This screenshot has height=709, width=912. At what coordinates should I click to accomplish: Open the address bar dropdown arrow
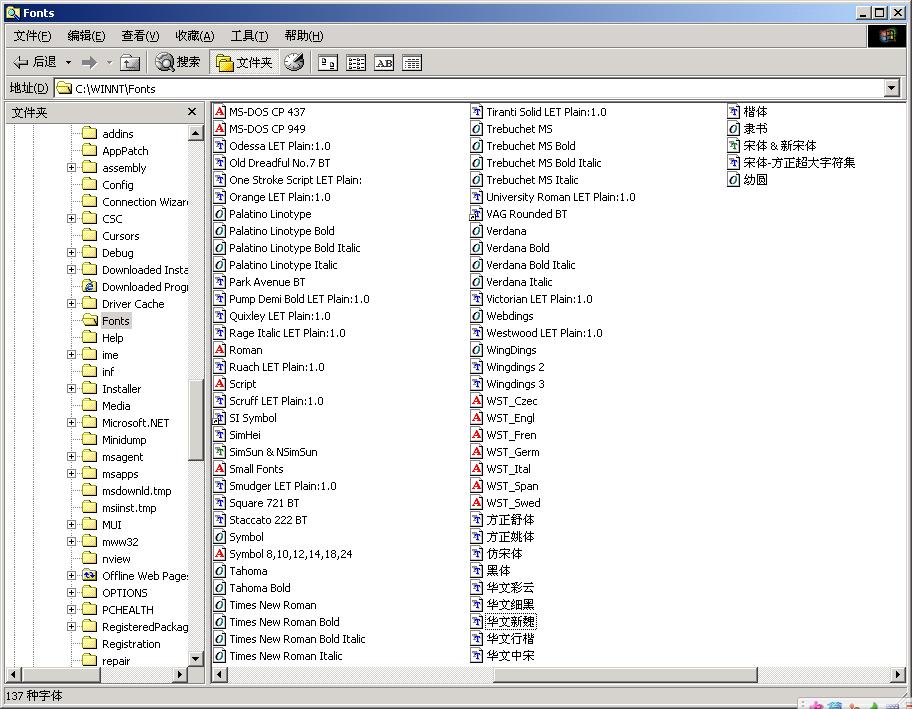[892, 88]
